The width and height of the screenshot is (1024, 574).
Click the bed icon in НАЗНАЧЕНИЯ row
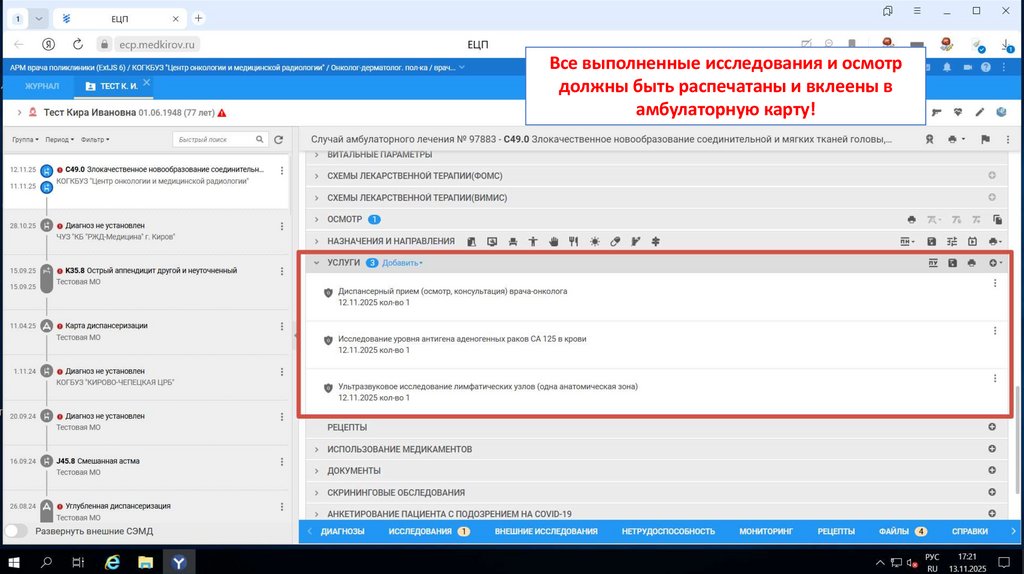click(513, 242)
